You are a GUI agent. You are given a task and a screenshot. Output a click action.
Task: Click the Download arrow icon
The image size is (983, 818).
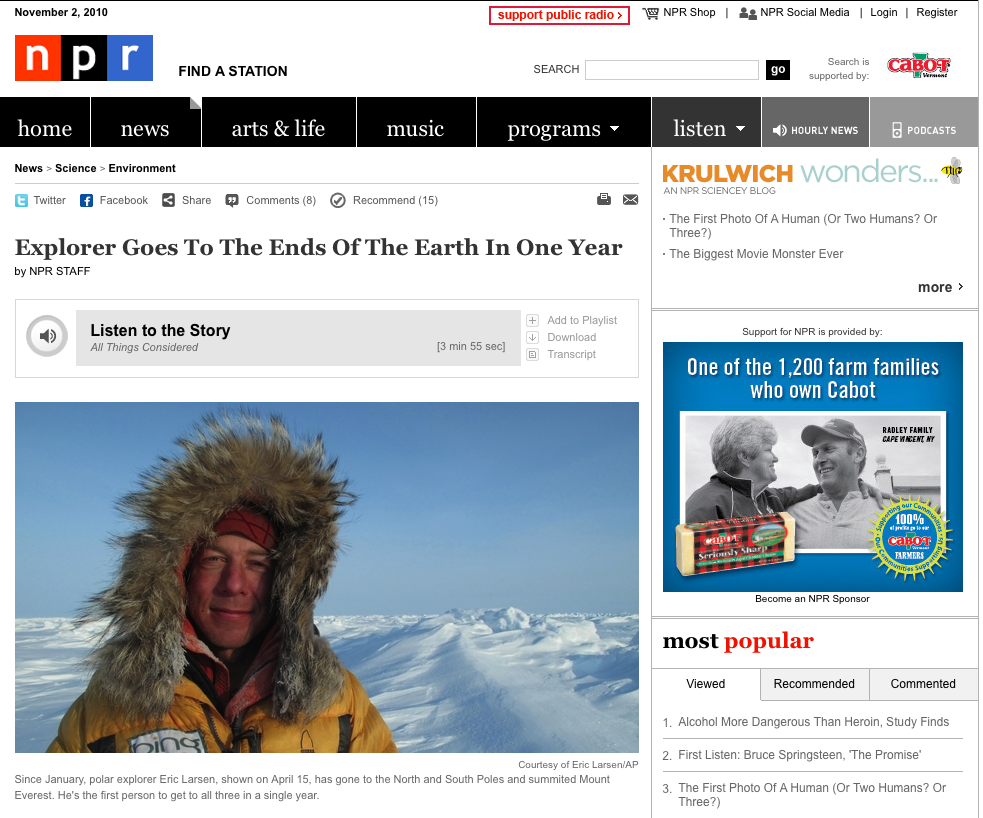point(532,337)
